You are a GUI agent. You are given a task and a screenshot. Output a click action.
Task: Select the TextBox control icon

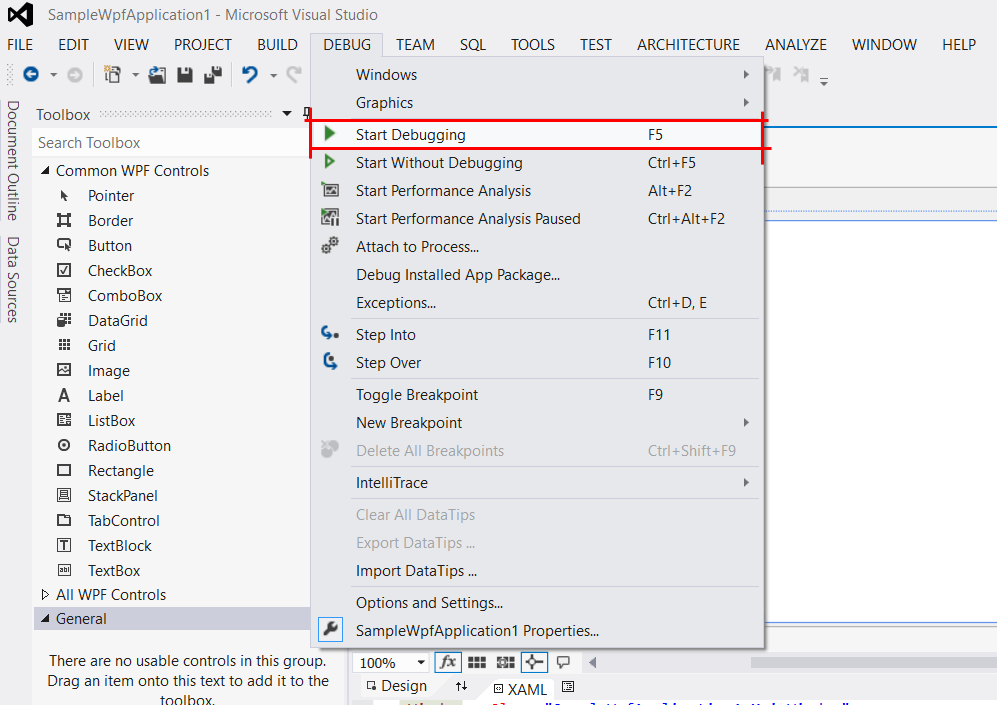tap(64, 570)
